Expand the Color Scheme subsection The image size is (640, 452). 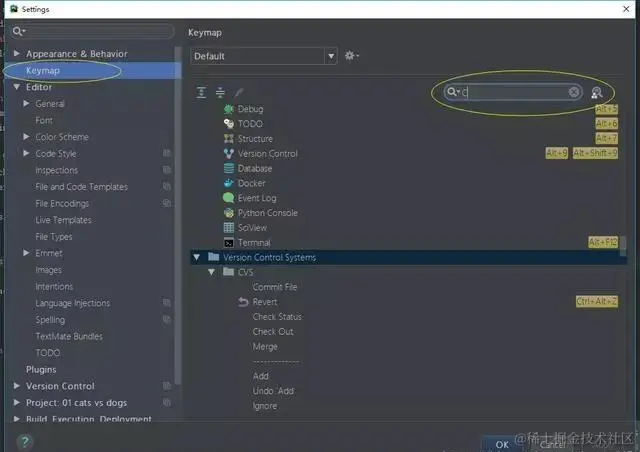coord(26,136)
